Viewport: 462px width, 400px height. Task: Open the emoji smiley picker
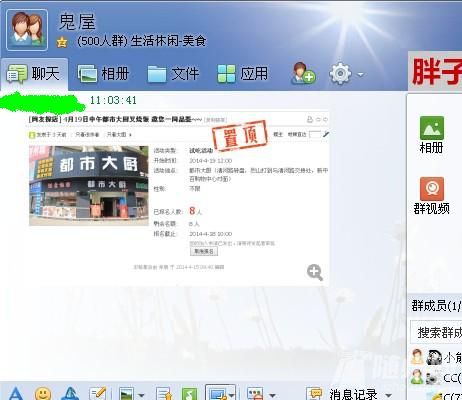point(43,394)
